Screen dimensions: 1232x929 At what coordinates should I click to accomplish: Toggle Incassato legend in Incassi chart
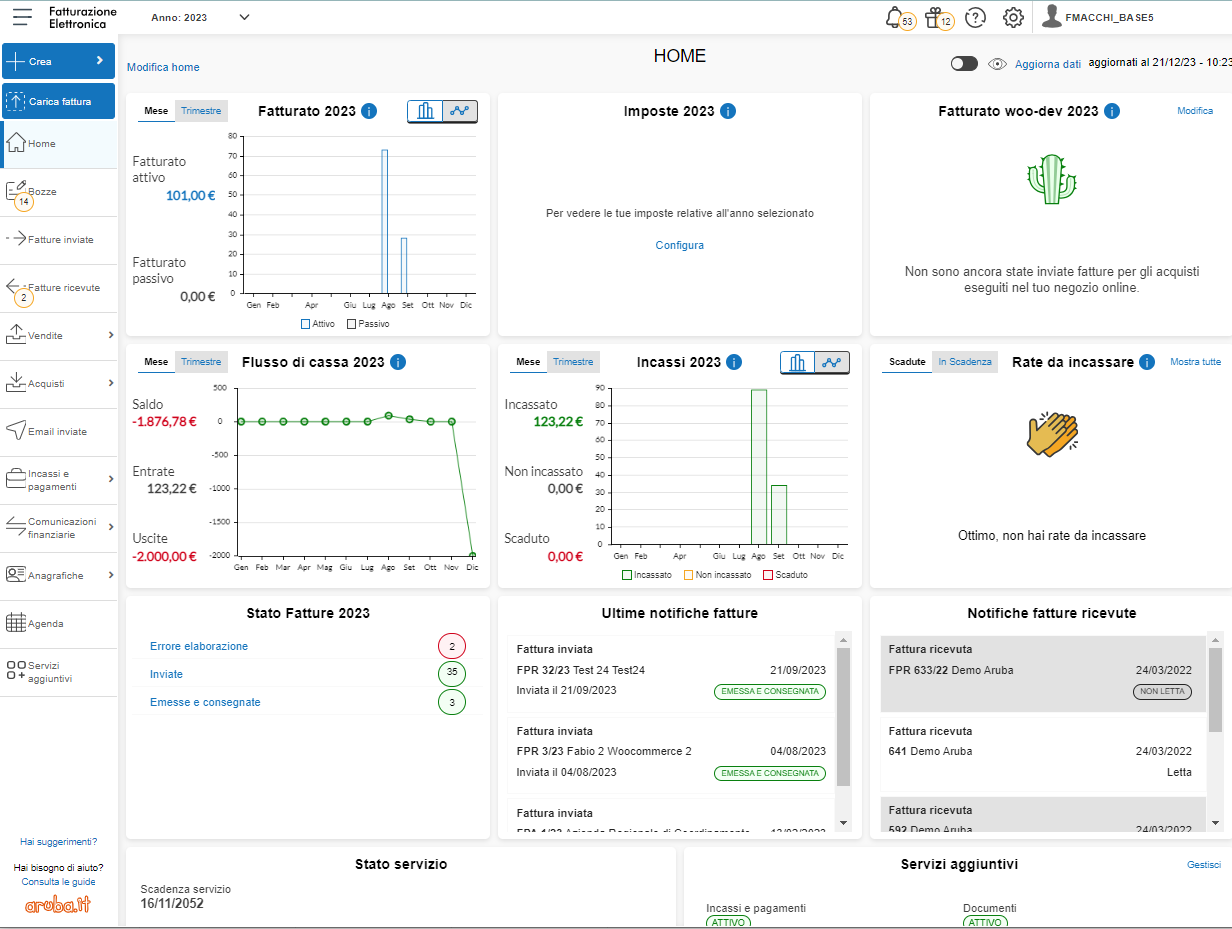pyautogui.click(x=647, y=575)
